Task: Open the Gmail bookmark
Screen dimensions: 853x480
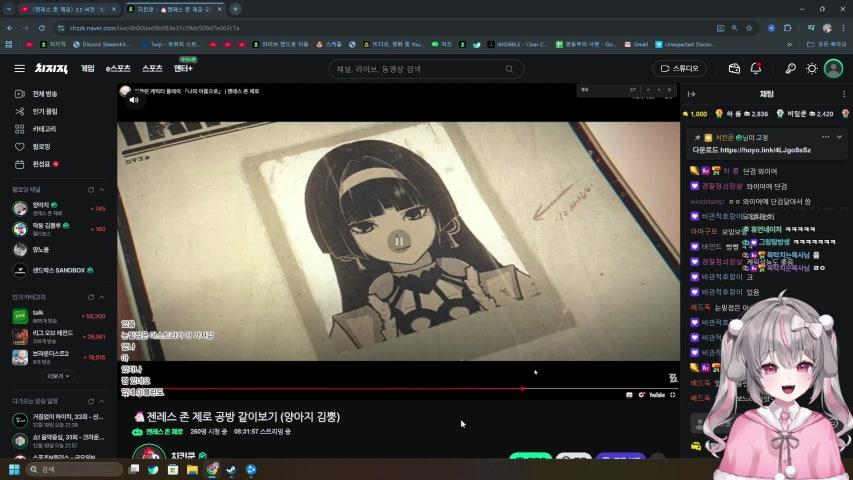Action: pos(636,45)
